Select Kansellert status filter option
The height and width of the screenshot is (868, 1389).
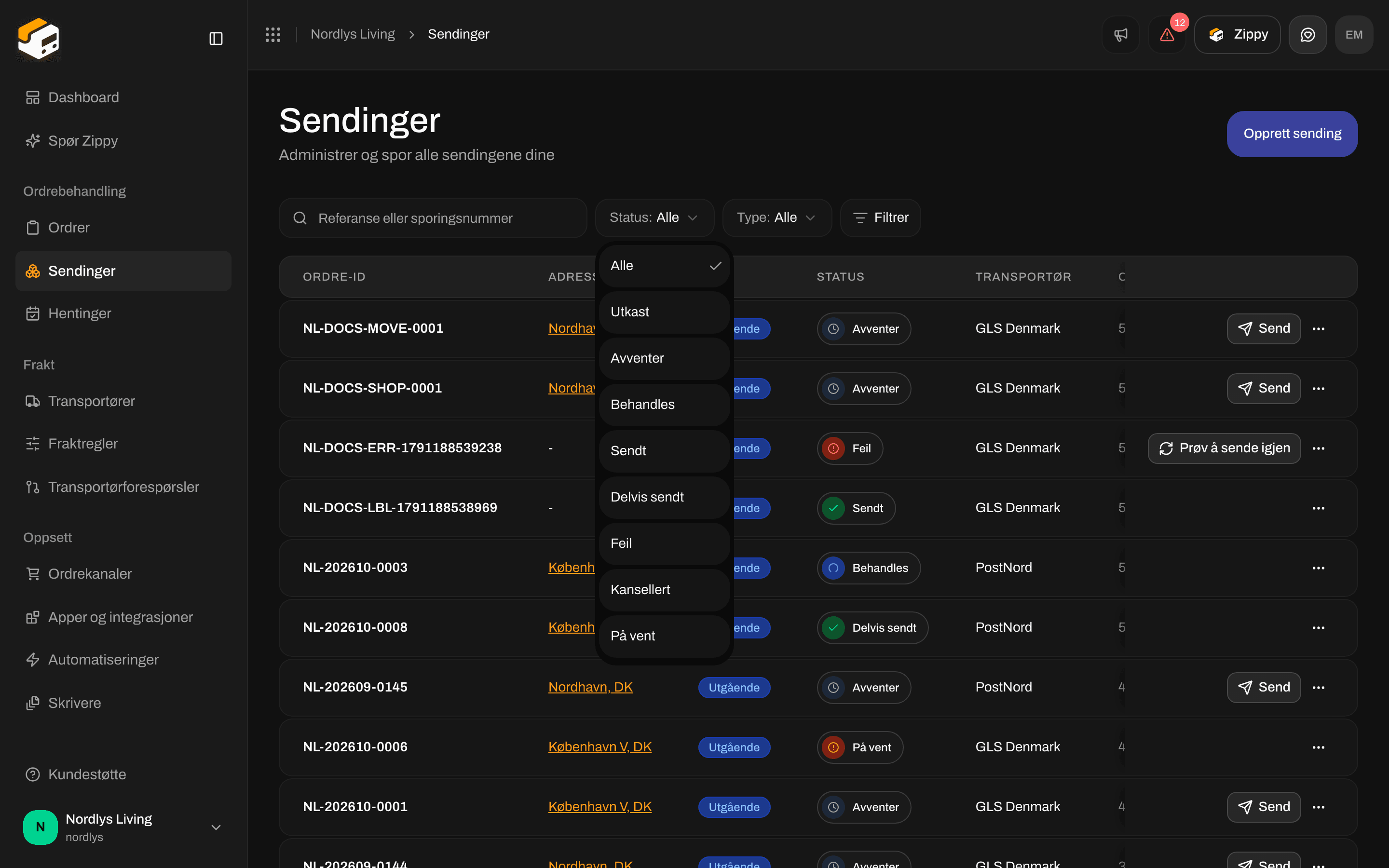pyautogui.click(x=664, y=590)
